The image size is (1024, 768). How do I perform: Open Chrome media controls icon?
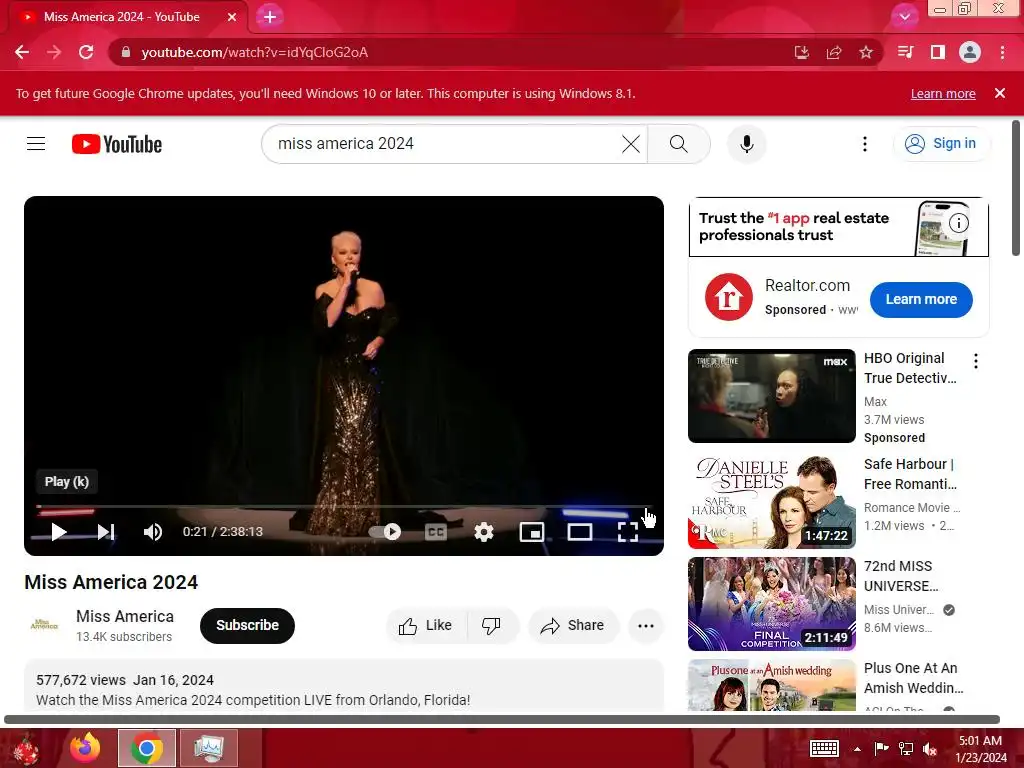[x=905, y=52]
